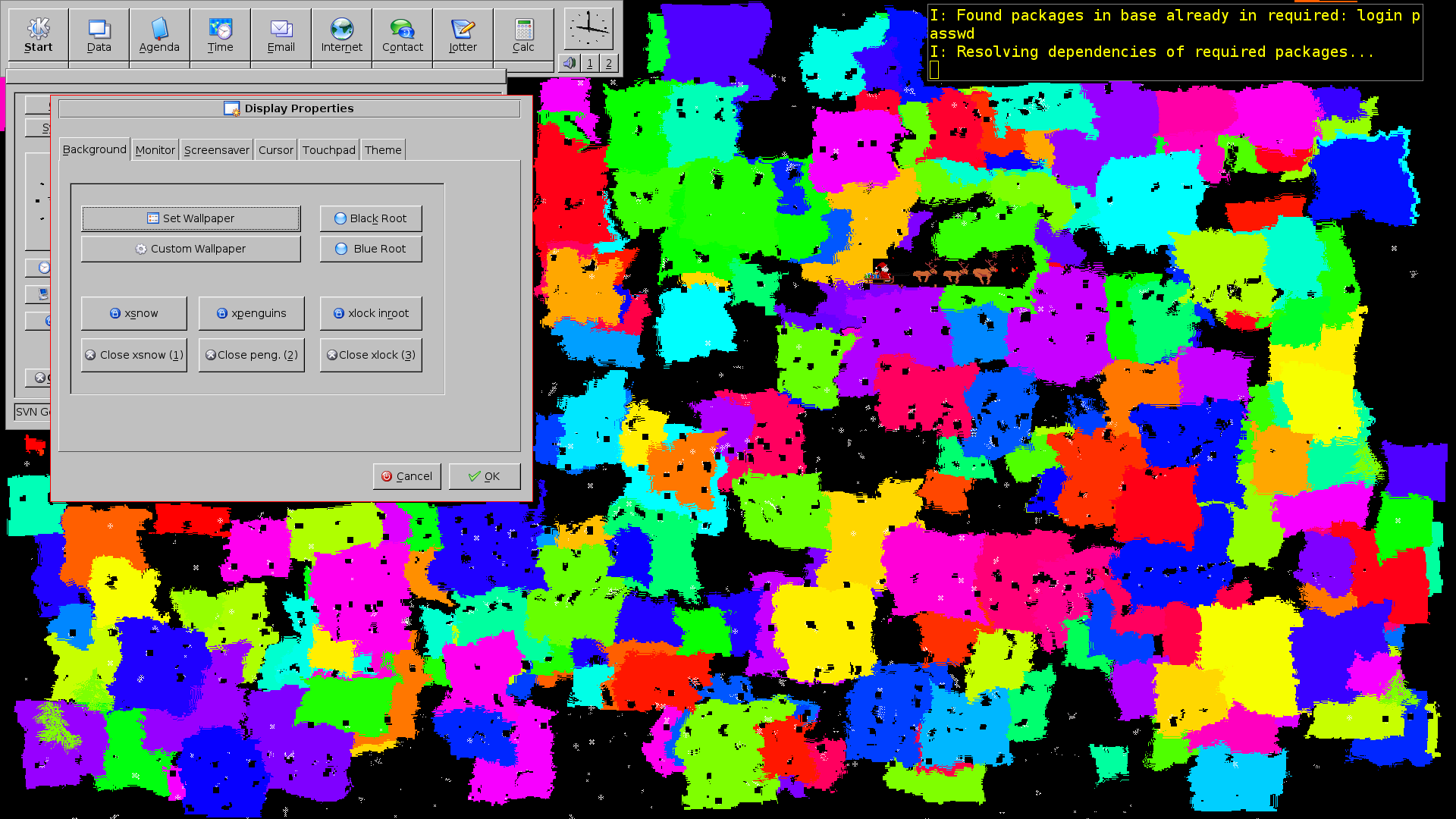Start xpenguins on the desktop

click(251, 313)
